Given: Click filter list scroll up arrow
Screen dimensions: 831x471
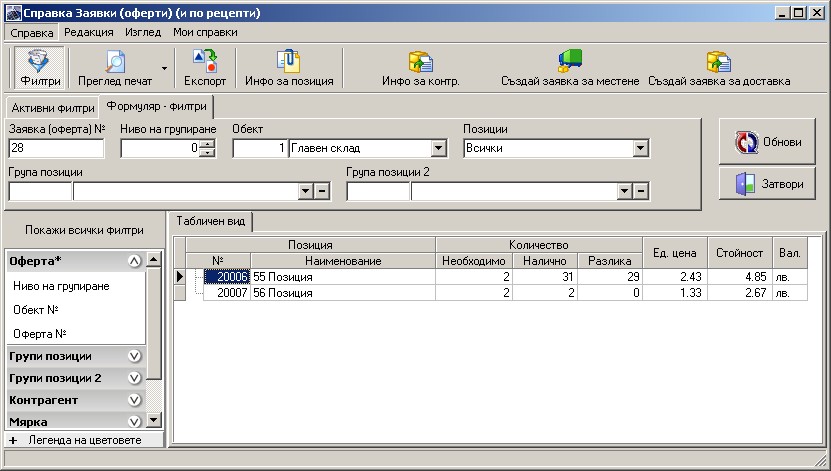Looking at the screenshot, I should coord(154,259).
